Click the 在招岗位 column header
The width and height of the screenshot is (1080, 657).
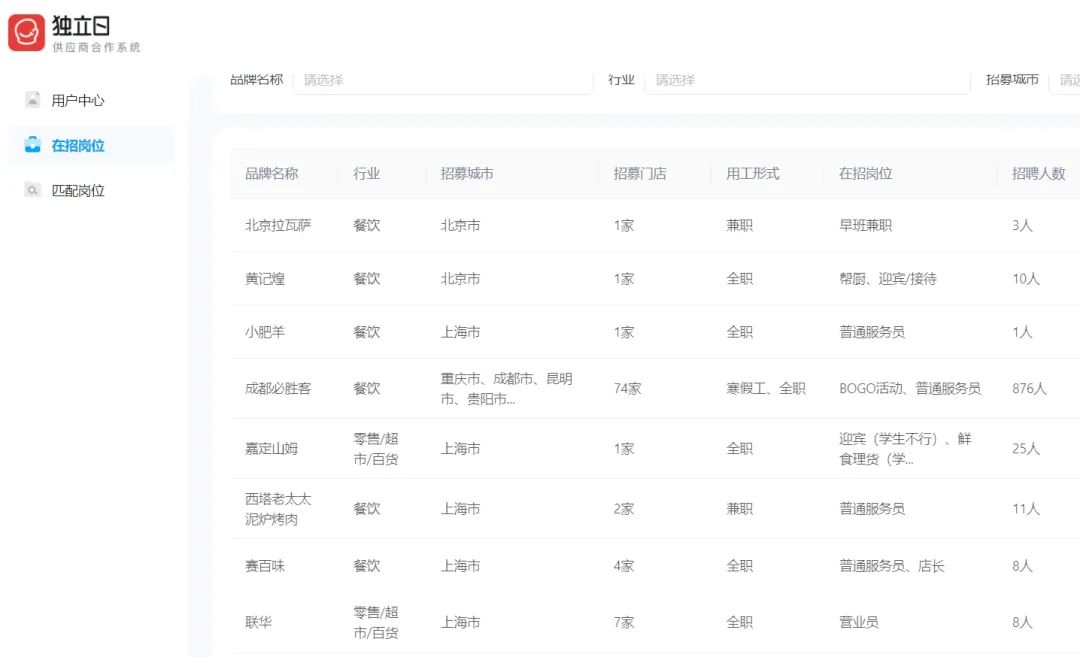coord(865,174)
